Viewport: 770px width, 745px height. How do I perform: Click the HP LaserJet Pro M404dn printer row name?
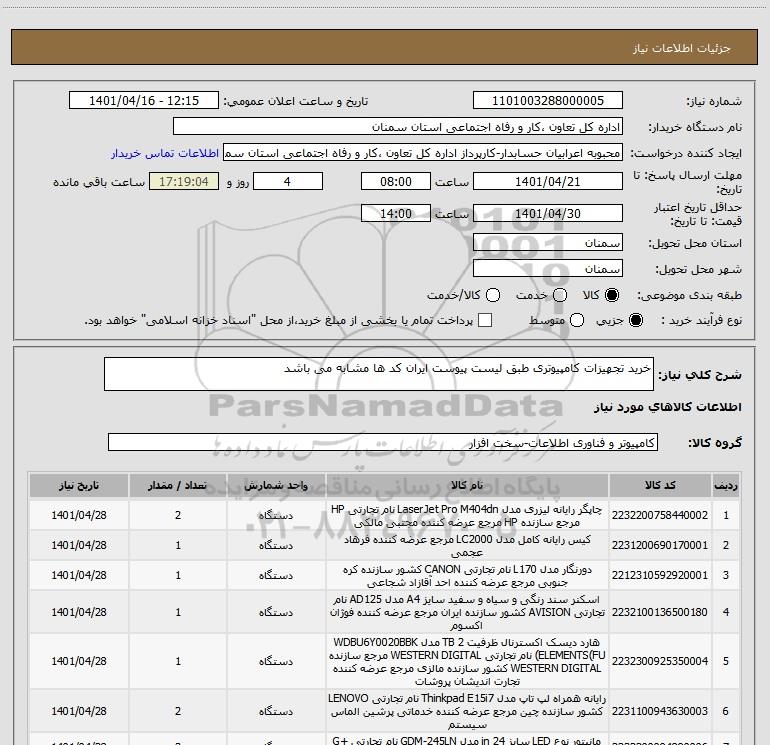[467, 515]
